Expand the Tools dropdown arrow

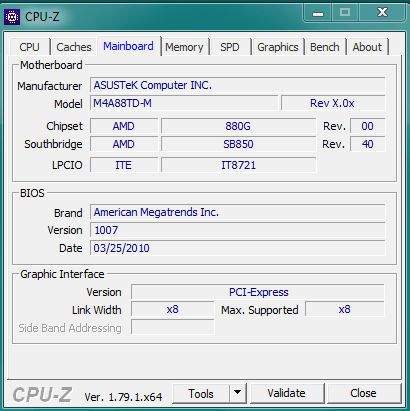coord(238,393)
